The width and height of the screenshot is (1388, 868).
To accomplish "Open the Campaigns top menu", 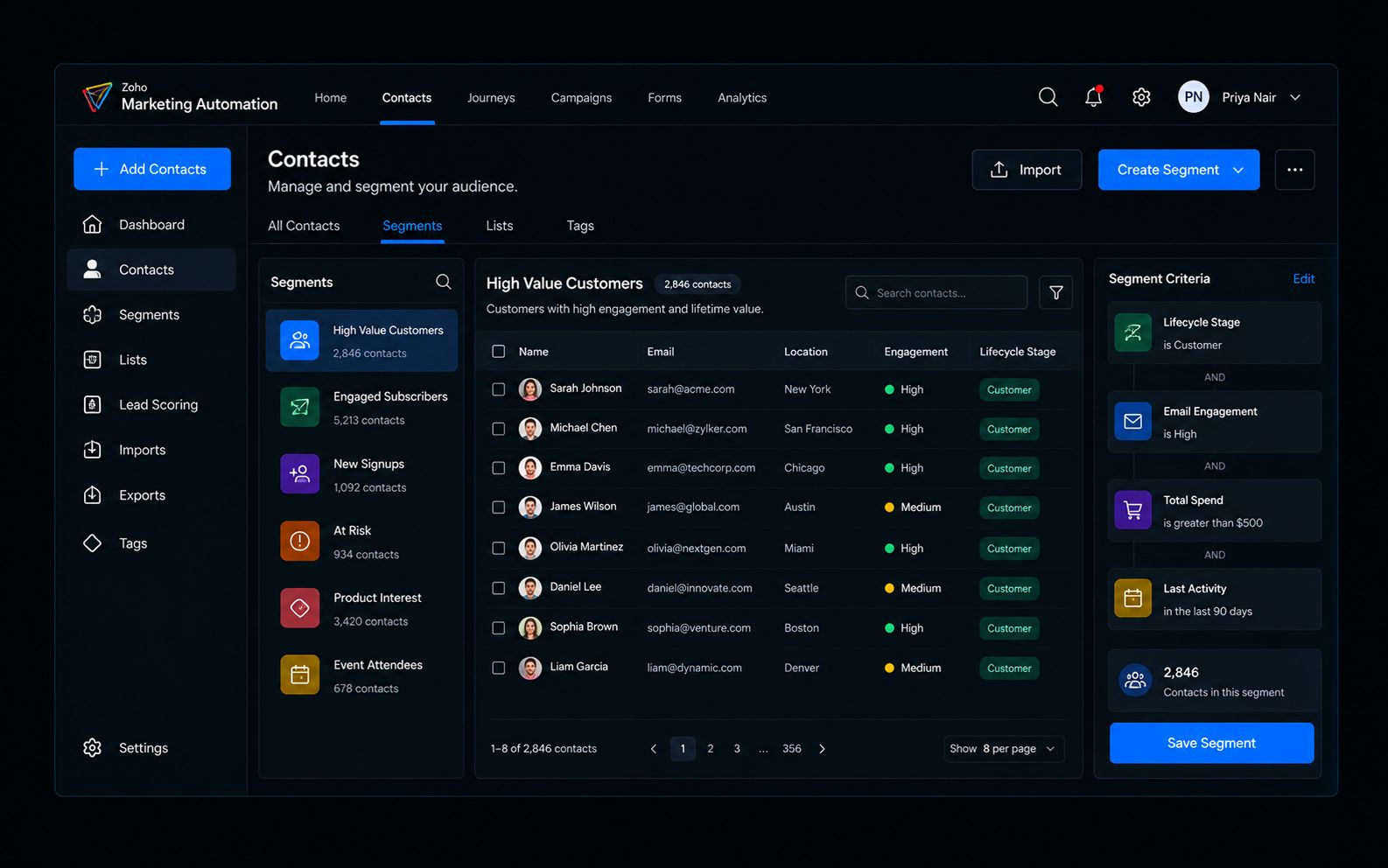I will click(x=581, y=98).
